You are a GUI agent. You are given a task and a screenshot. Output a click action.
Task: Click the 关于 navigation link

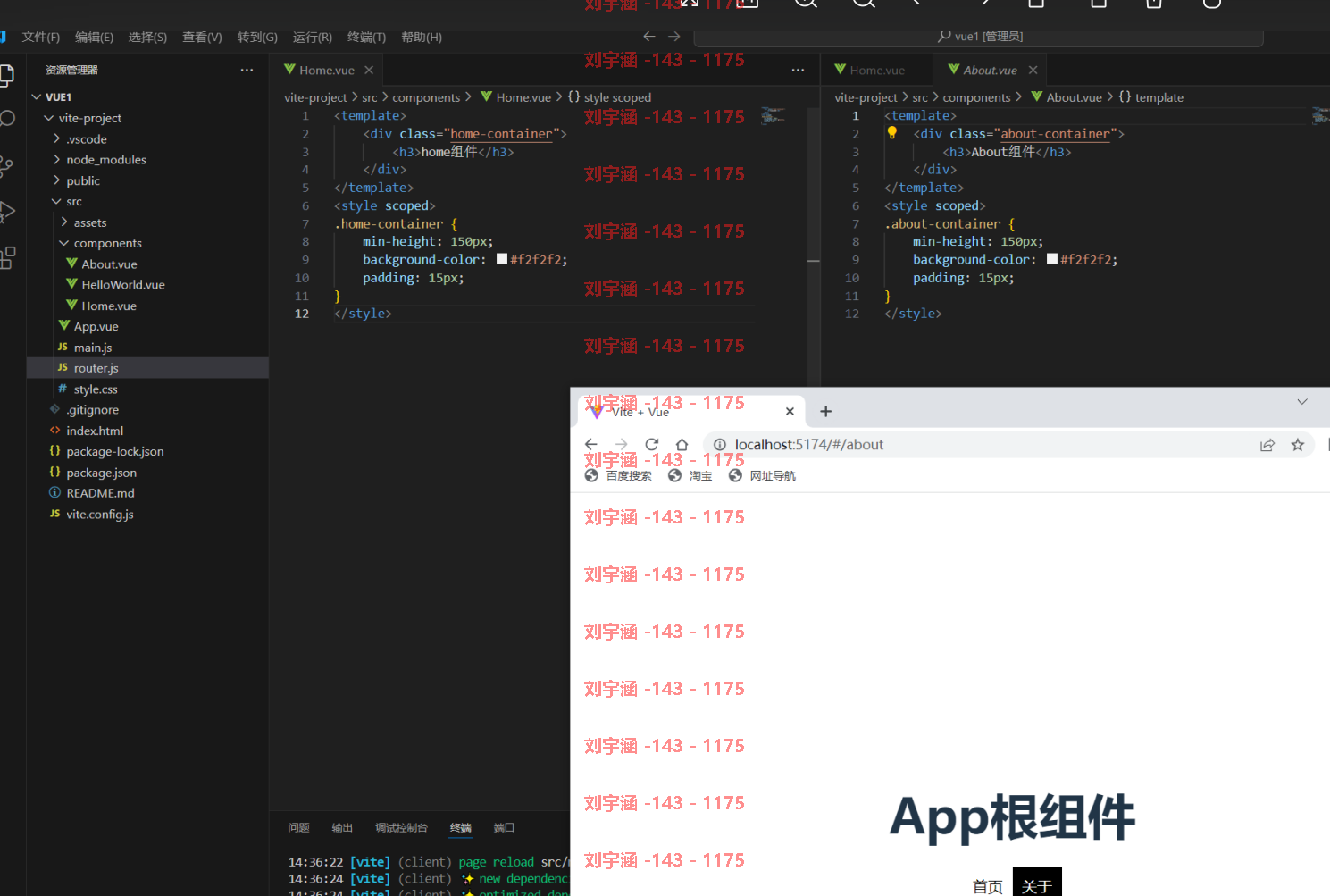[x=1037, y=884]
